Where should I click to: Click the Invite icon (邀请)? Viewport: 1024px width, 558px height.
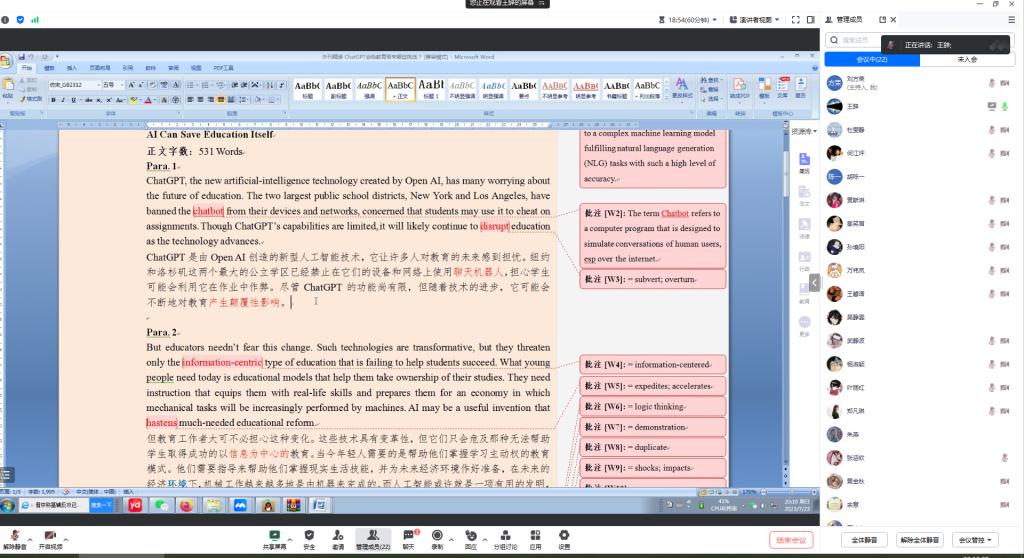coord(338,536)
